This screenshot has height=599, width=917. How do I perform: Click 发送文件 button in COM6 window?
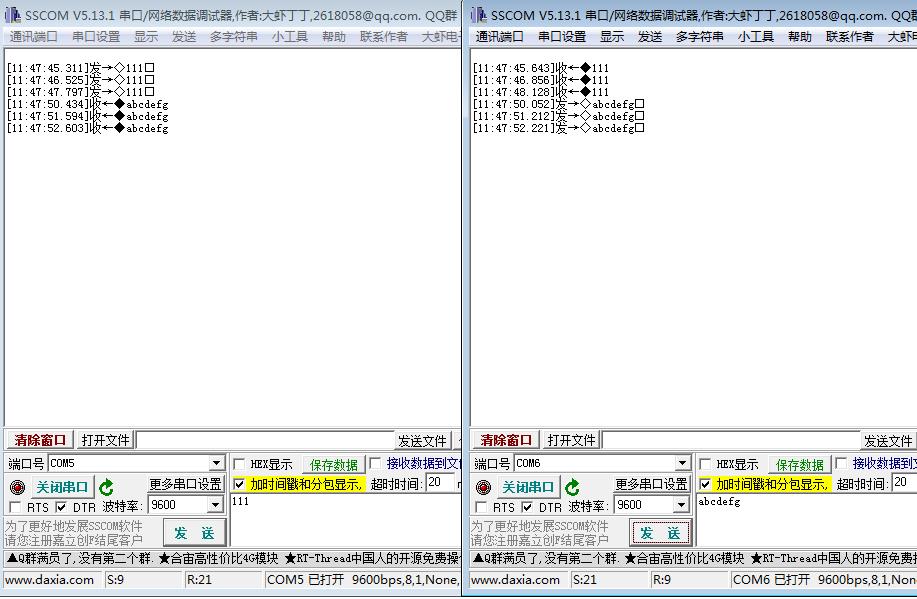(888, 440)
